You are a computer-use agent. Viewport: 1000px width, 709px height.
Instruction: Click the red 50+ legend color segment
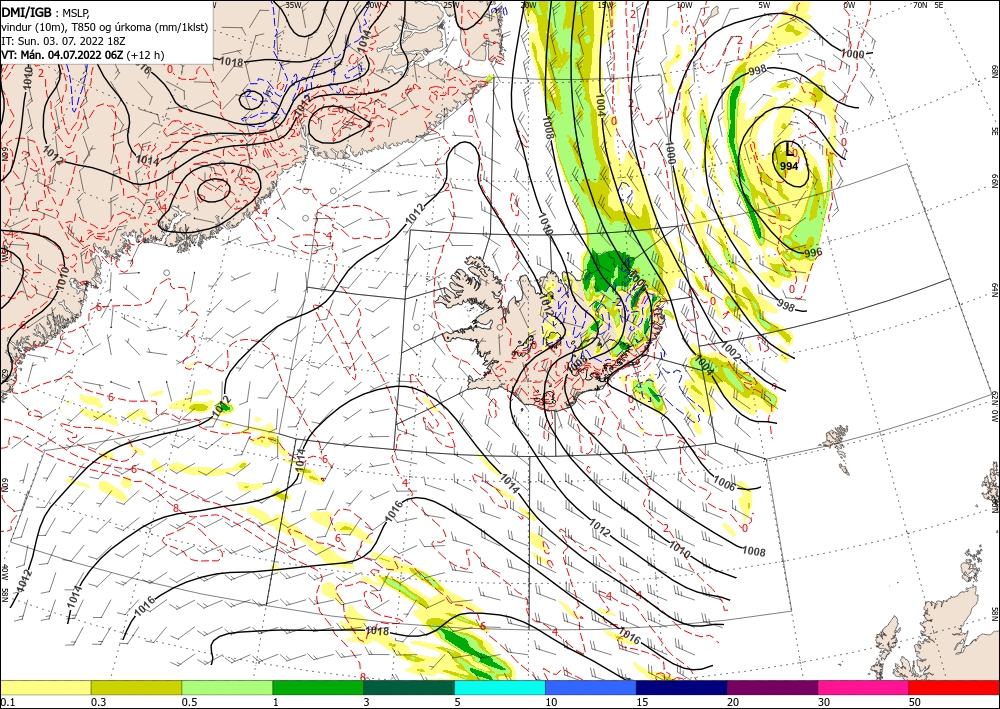click(954, 687)
